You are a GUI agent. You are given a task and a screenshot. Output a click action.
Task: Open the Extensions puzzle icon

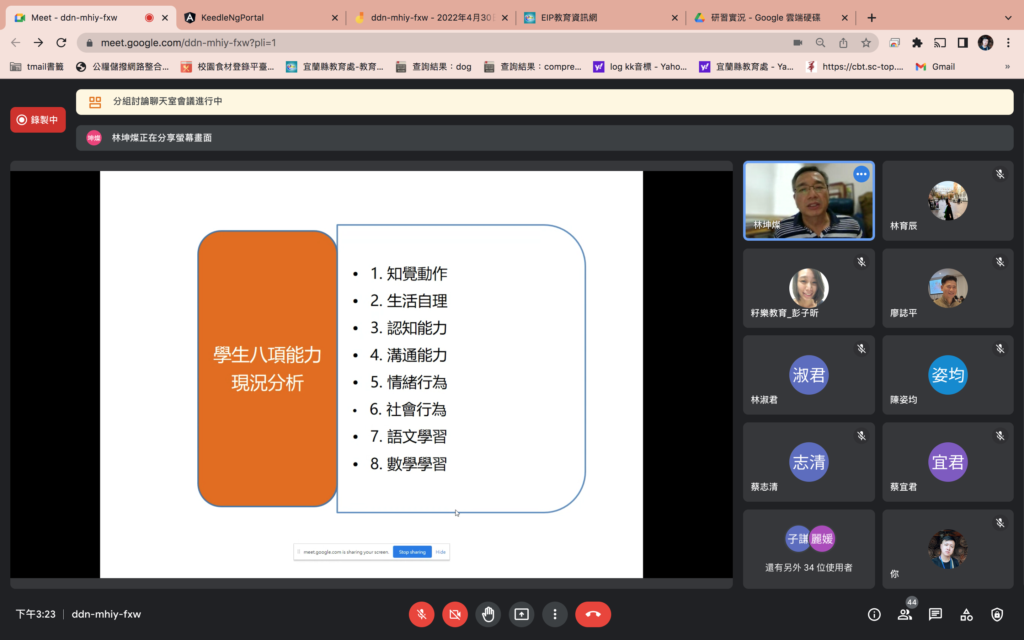(917, 42)
